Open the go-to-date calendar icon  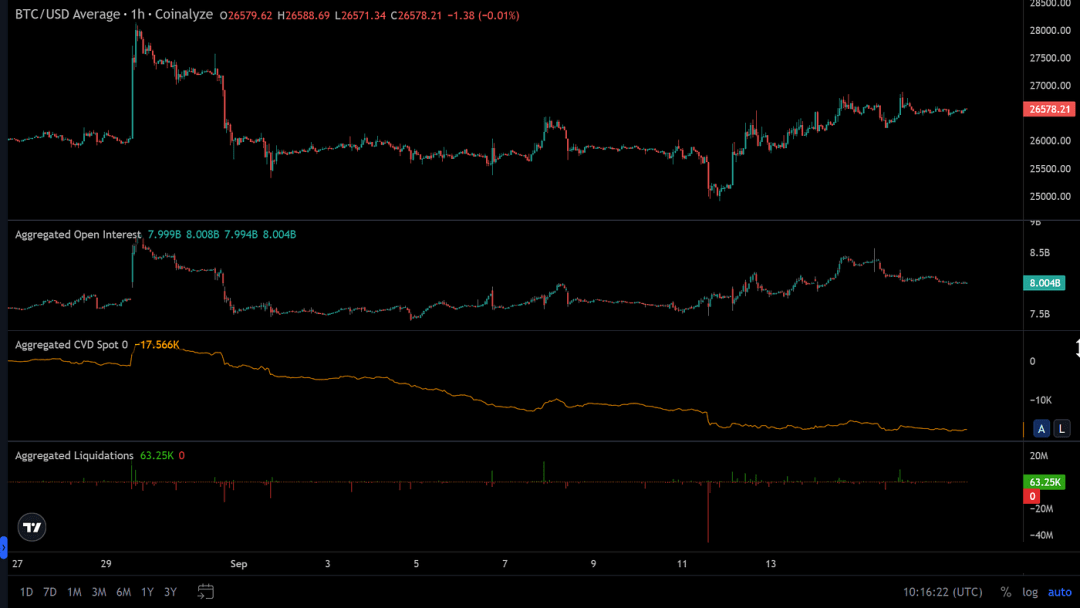(206, 592)
